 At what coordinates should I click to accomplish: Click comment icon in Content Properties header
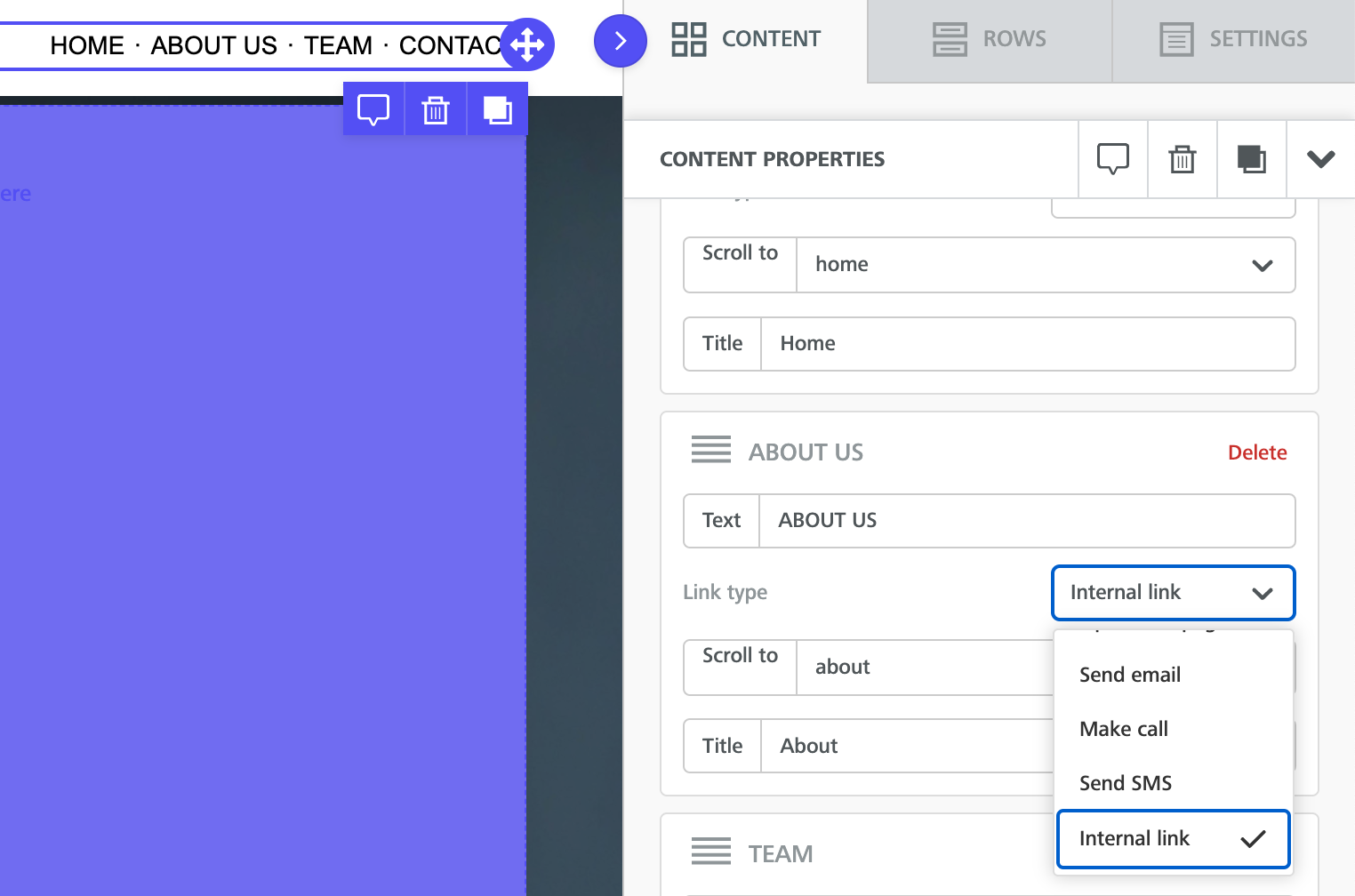tap(1113, 159)
